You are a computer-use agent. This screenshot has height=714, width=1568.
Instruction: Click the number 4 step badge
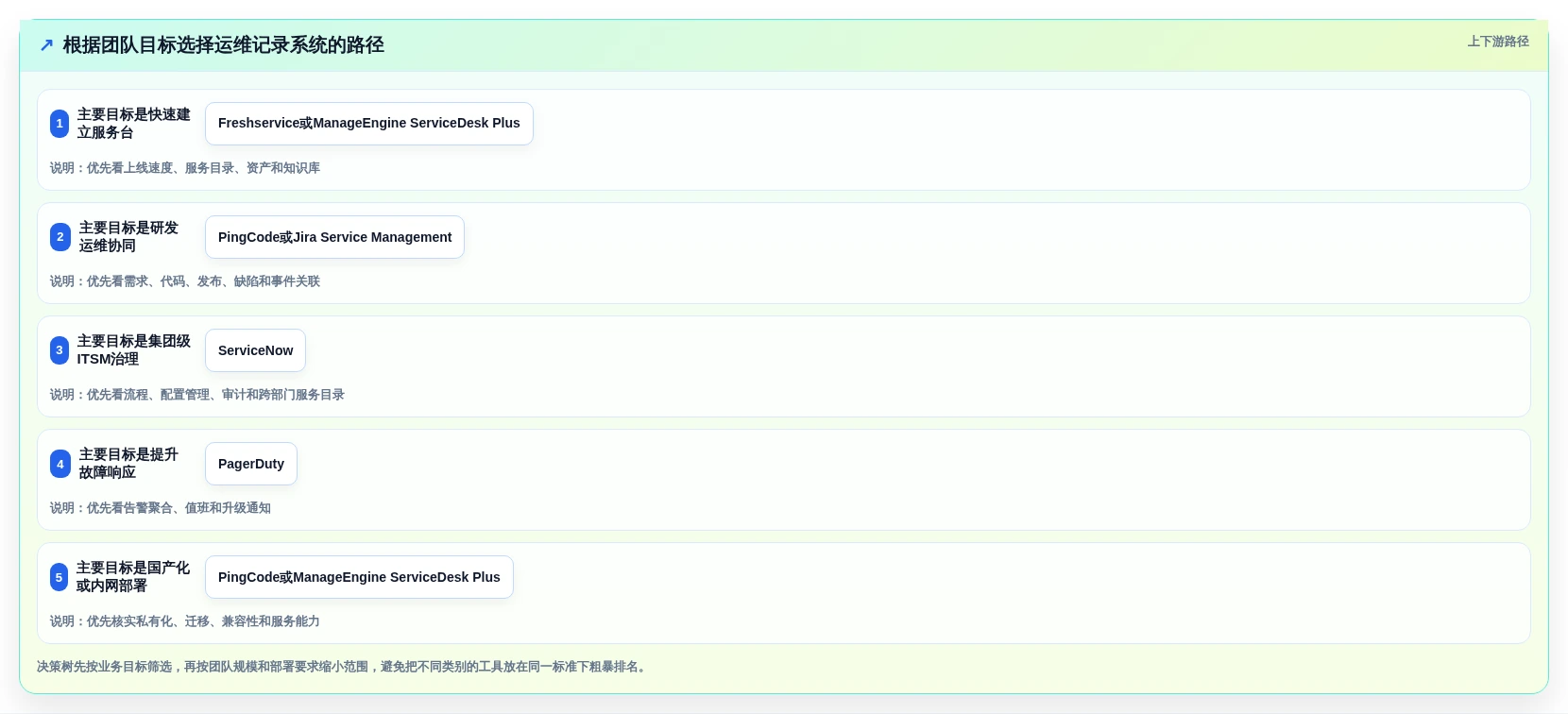60,464
